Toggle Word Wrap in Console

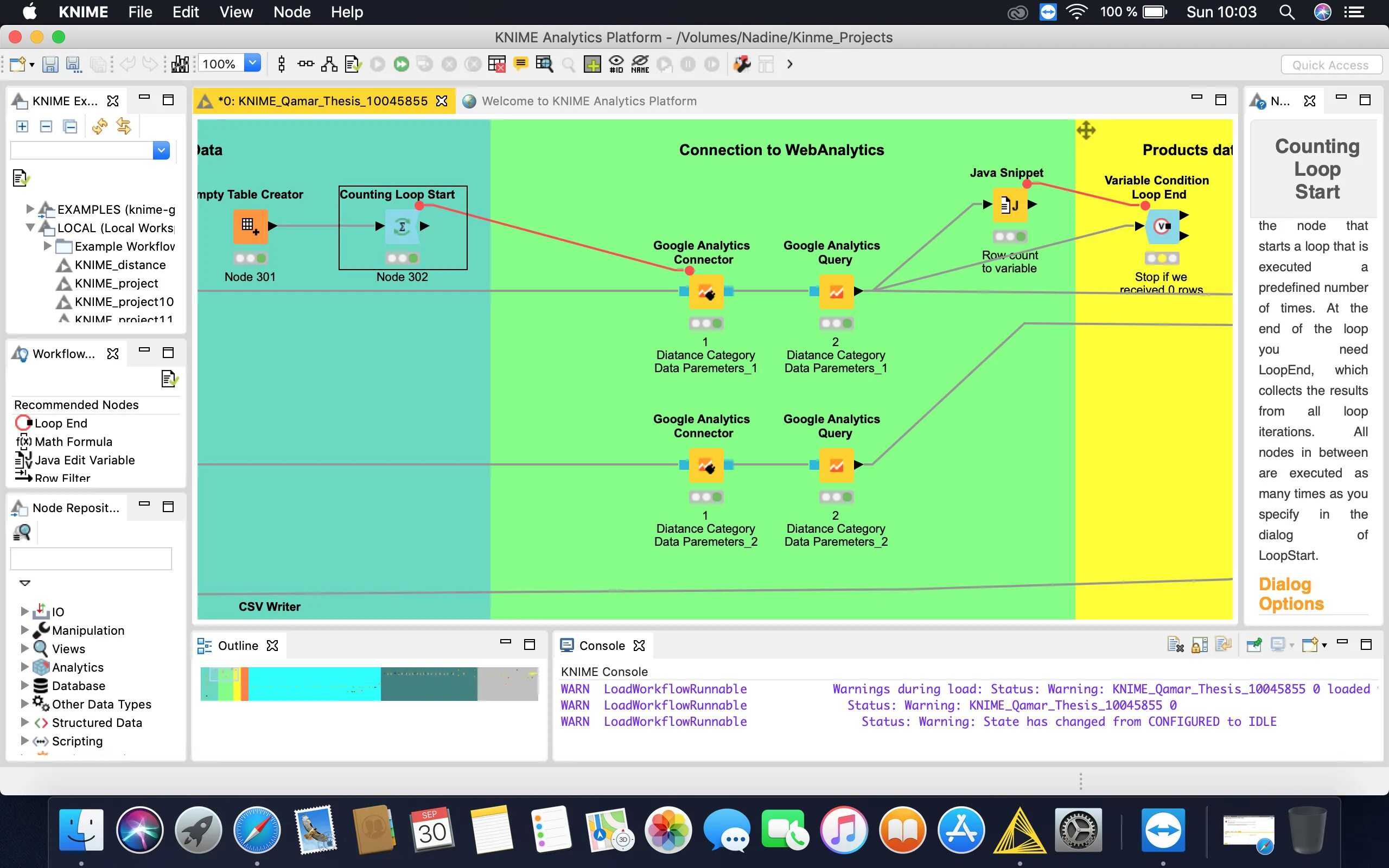point(1222,645)
